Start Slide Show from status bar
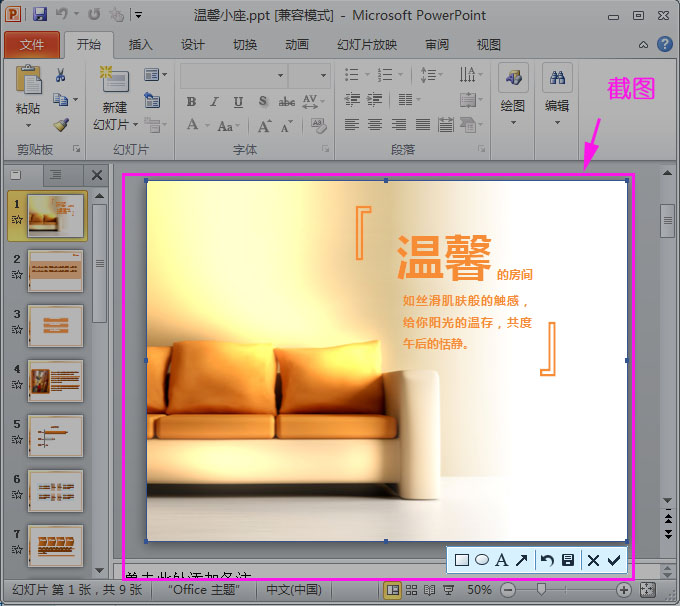Image resolution: width=680 pixels, height=606 pixels. [448, 590]
